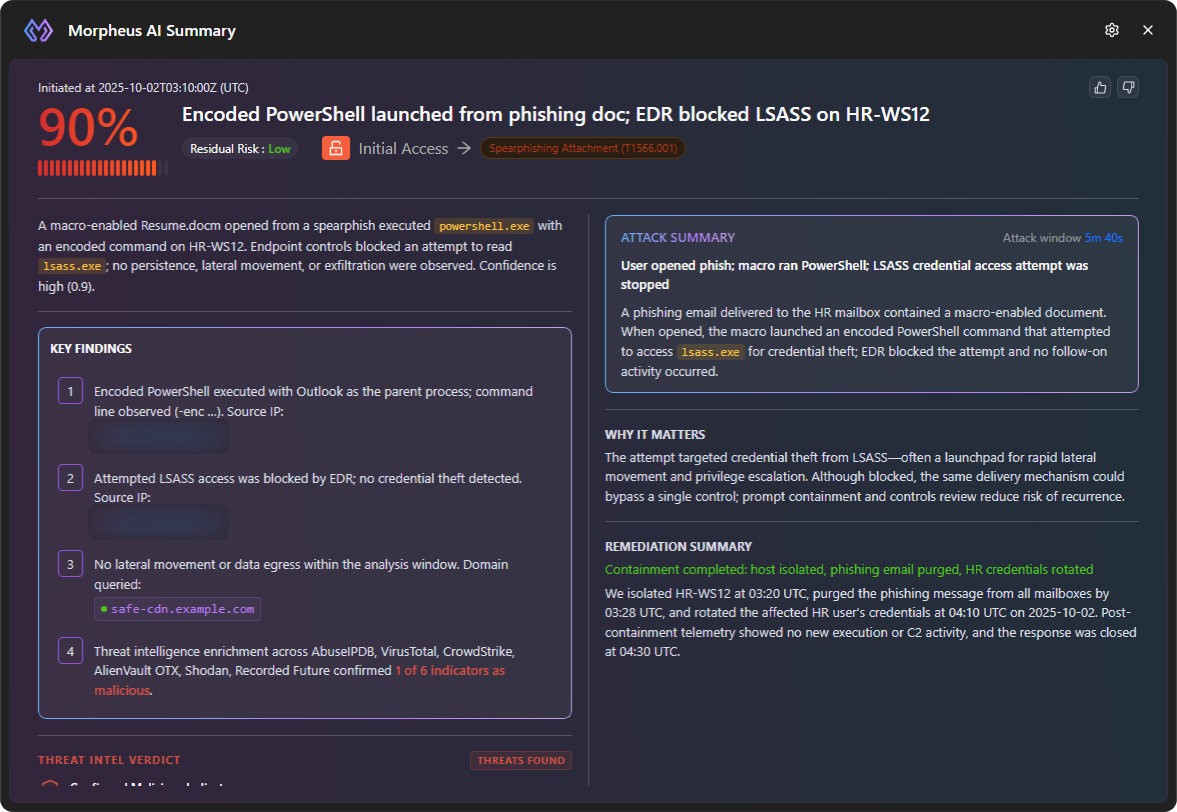Click the WHY IT MATTERS heading
The width and height of the screenshot is (1177, 812).
click(655, 435)
